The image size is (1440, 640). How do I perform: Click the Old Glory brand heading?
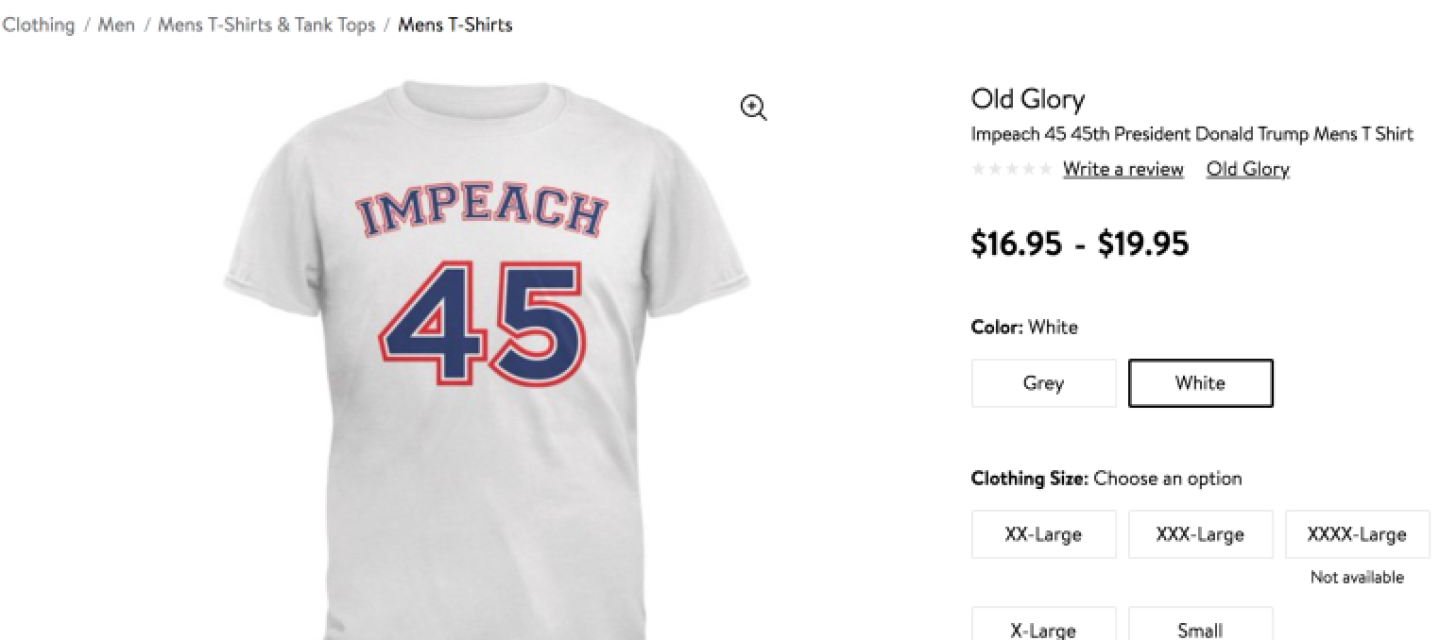1027,100
